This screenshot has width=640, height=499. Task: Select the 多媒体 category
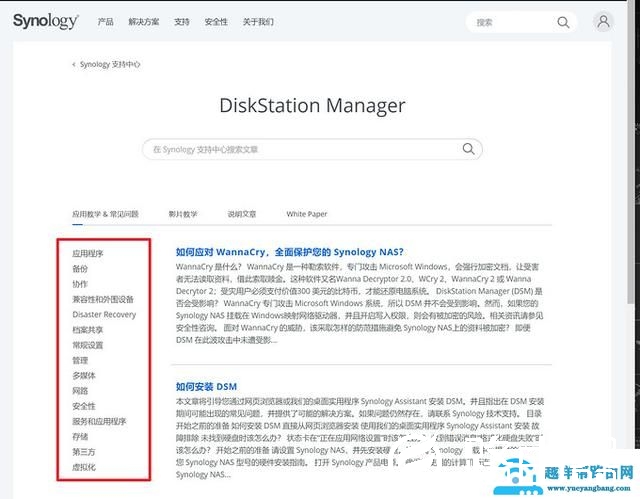pos(84,375)
